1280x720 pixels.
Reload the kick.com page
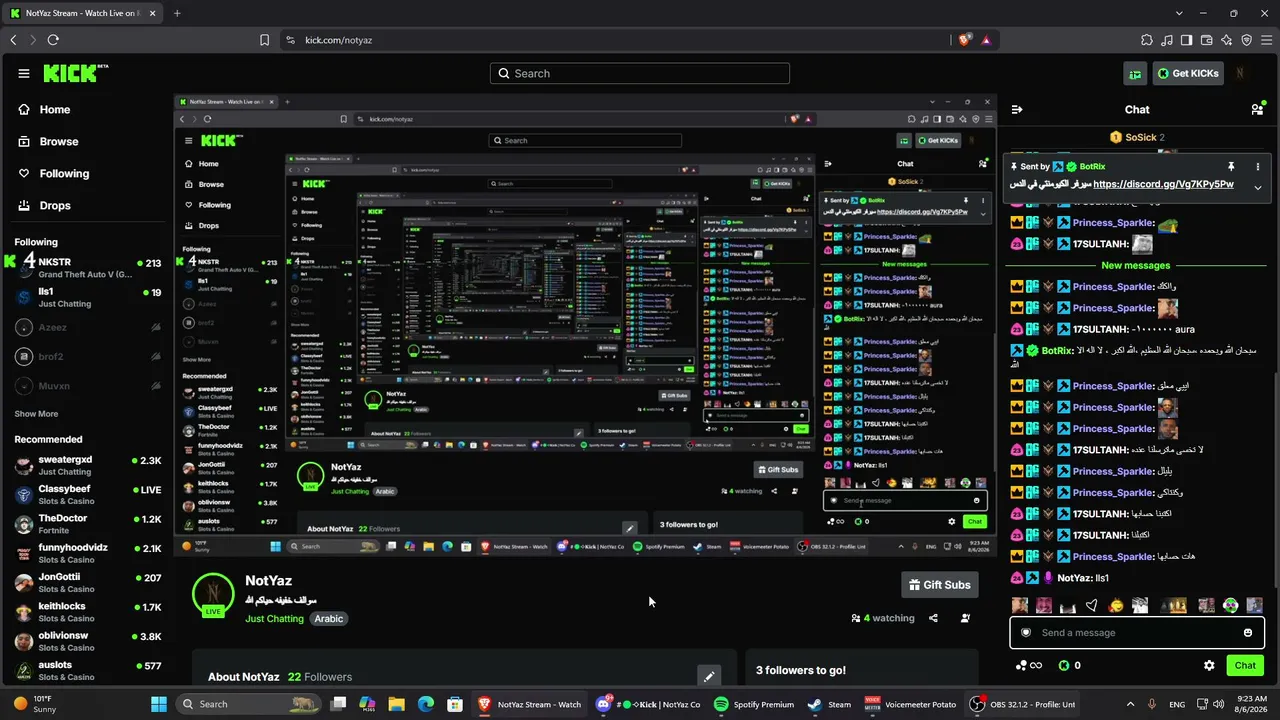[53, 40]
